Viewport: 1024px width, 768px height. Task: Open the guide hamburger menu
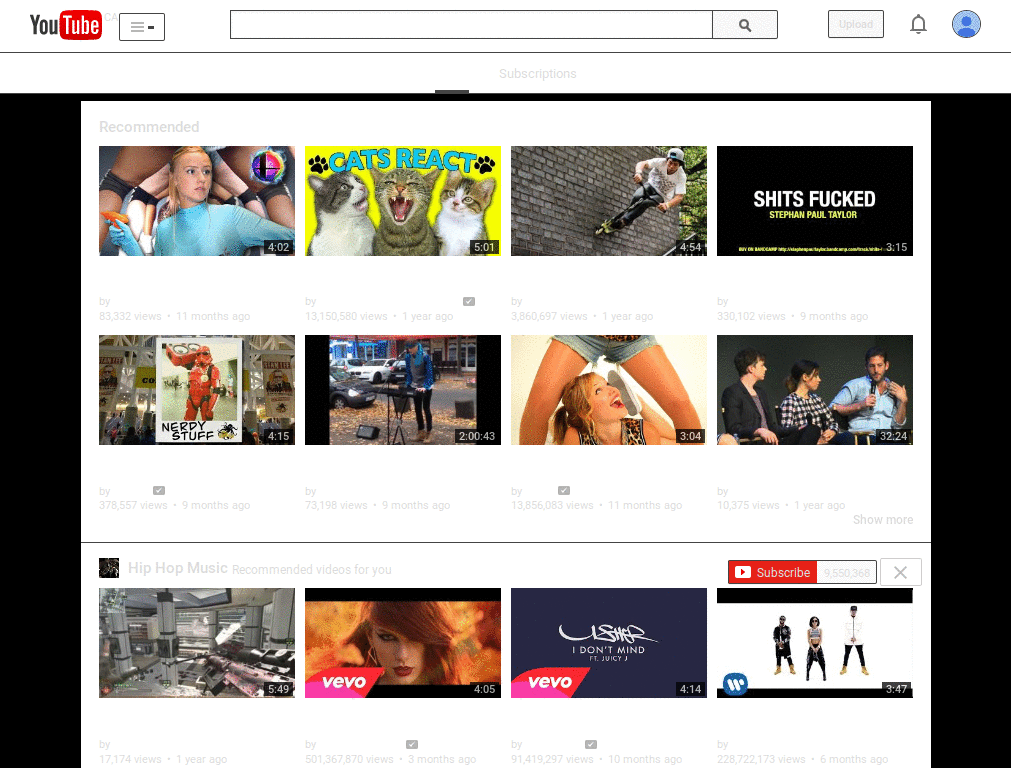(x=142, y=27)
